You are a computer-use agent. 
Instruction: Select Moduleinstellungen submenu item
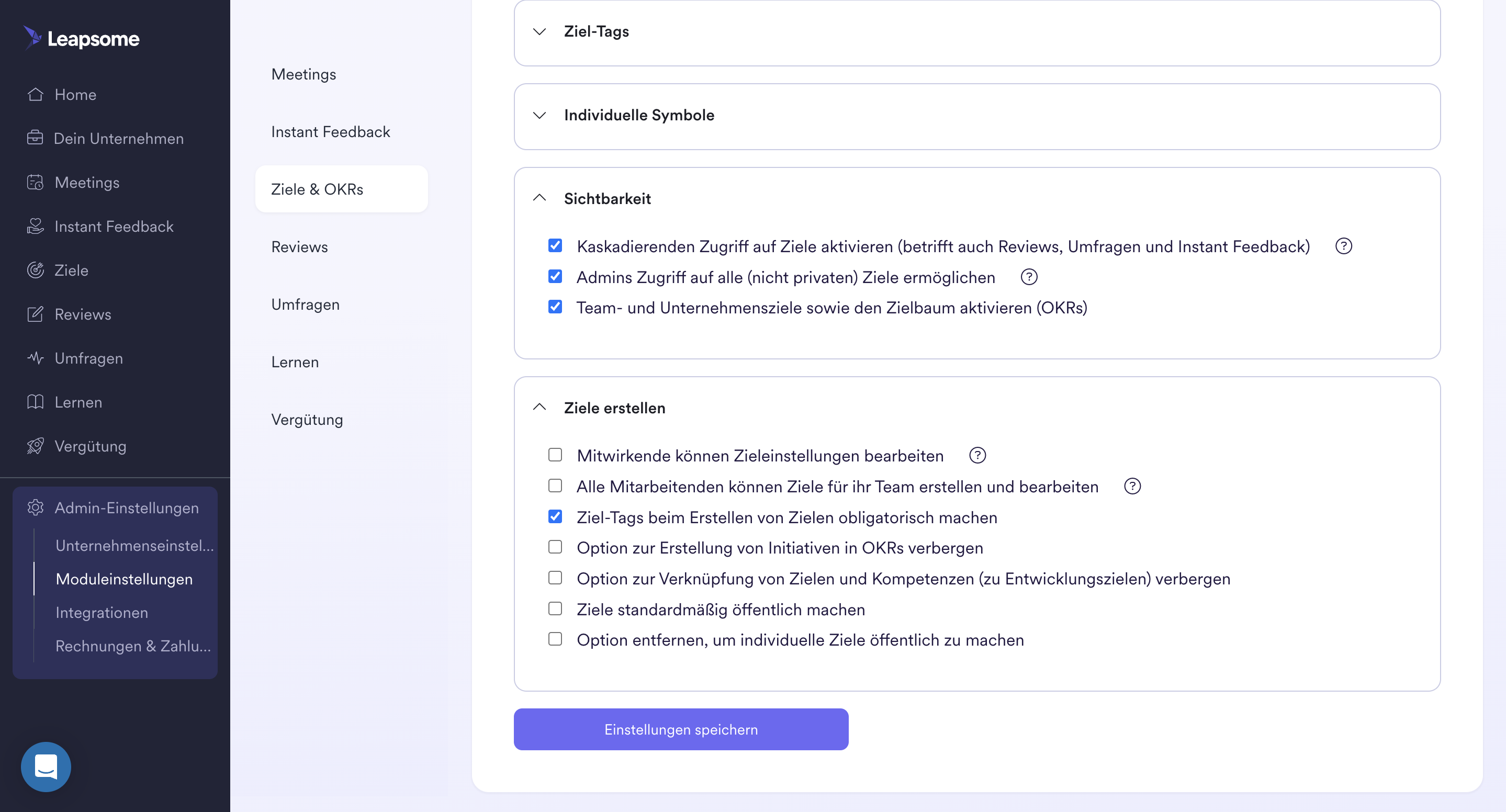pyautogui.click(x=124, y=579)
